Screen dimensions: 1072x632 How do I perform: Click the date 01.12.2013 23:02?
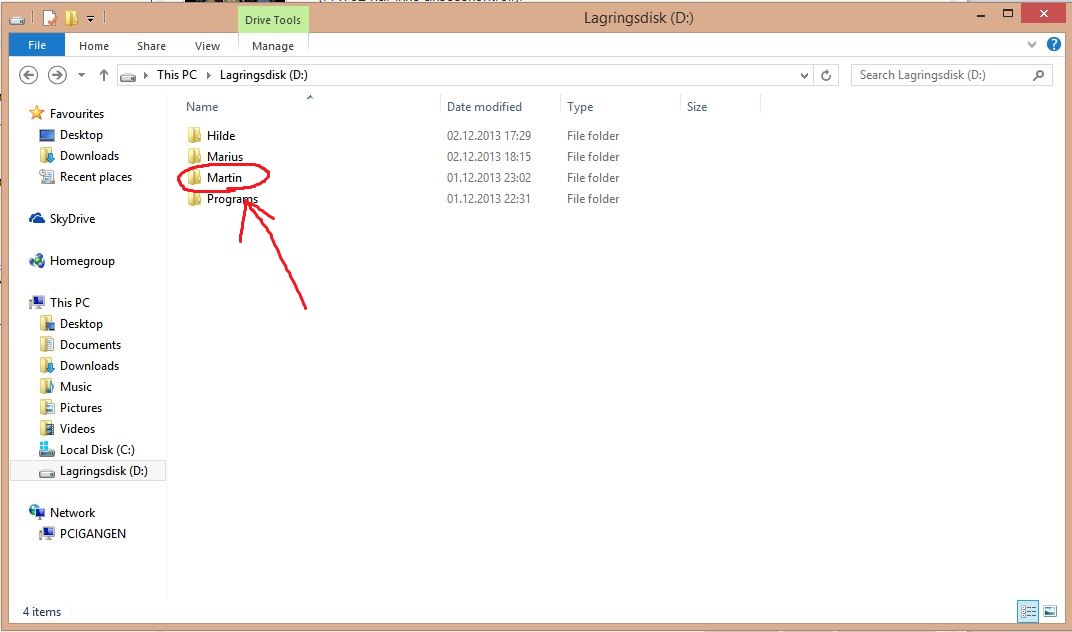tap(489, 178)
